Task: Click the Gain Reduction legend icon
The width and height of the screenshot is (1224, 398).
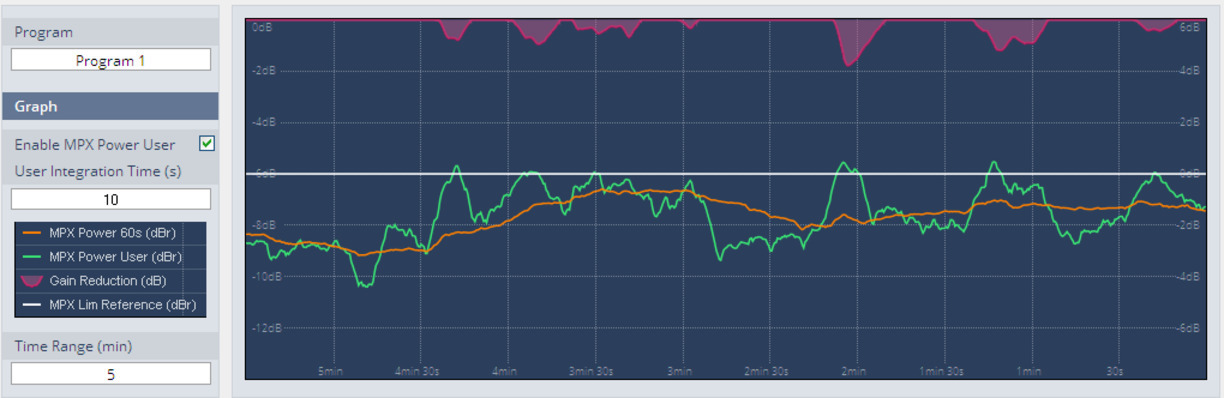Action: click(32, 280)
